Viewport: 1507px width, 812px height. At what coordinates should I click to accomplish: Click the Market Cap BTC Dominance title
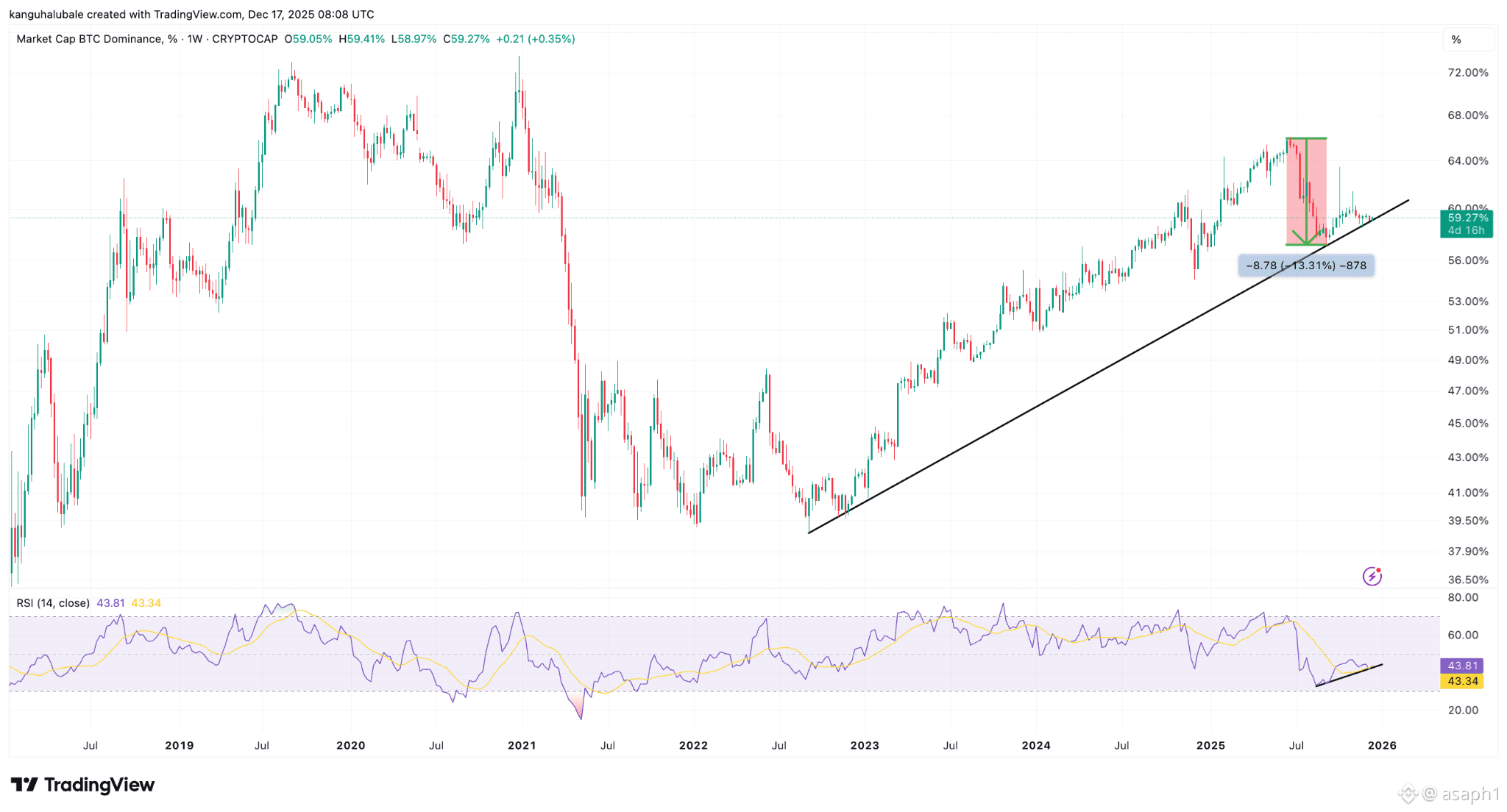(x=88, y=39)
